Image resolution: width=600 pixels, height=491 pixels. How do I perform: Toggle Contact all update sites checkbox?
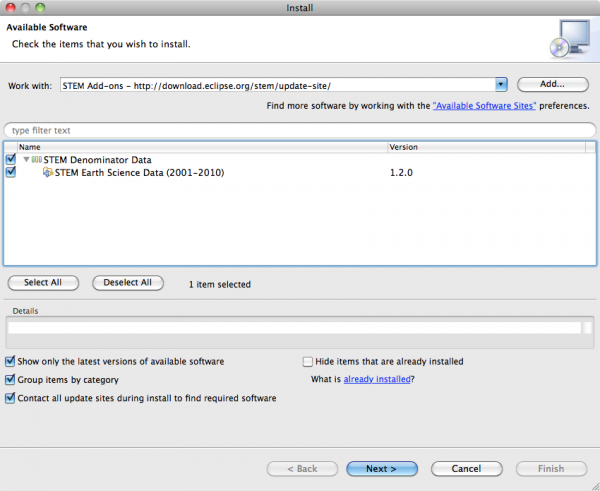(x=11, y=398)
